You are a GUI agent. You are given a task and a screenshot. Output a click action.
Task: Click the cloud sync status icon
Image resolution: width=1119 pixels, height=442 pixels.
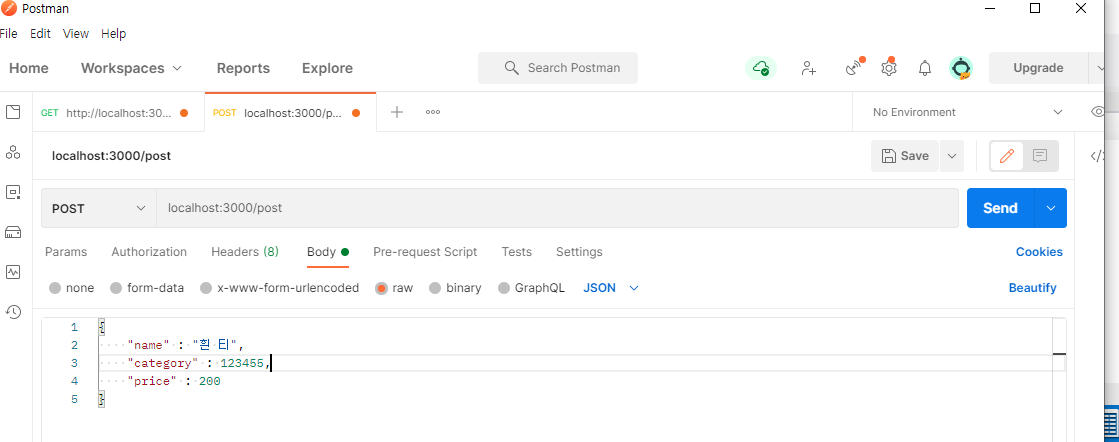[x=761, y=68]
